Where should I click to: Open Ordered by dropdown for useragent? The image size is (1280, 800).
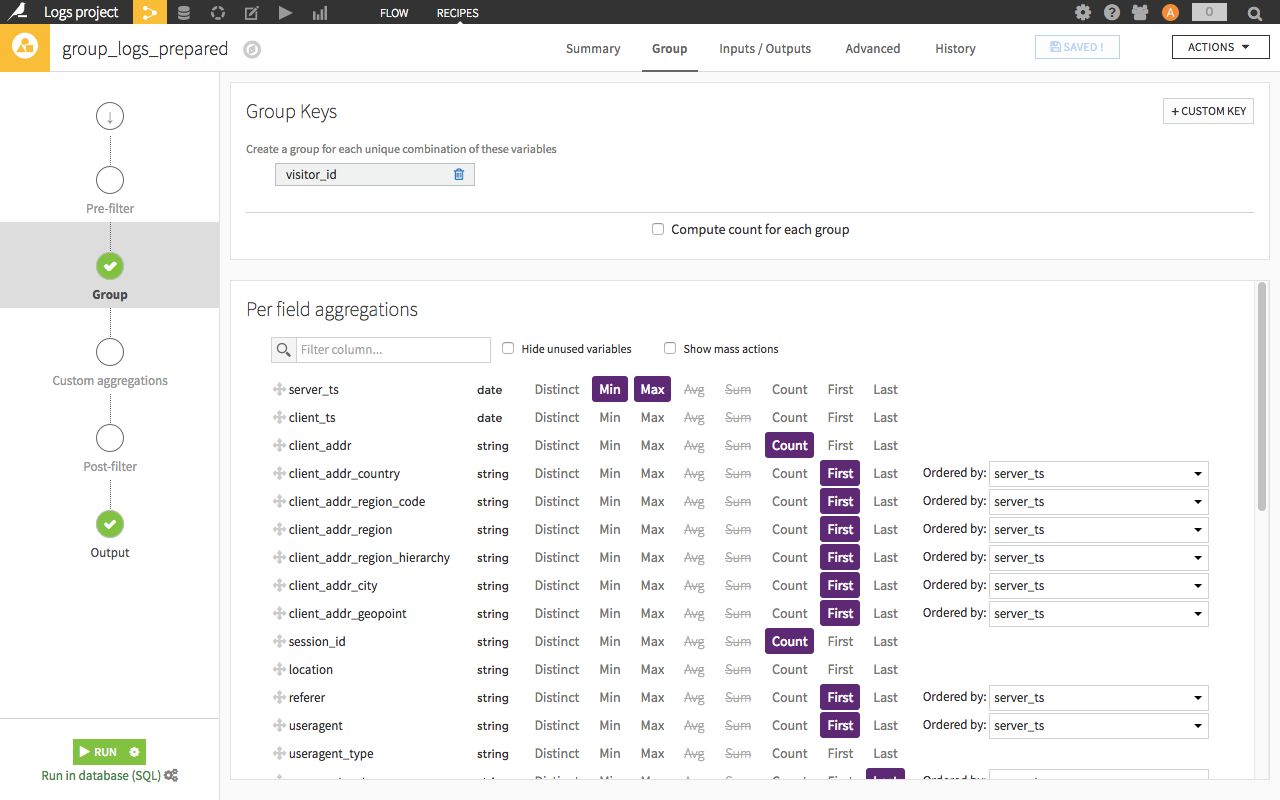point(1098,725)
